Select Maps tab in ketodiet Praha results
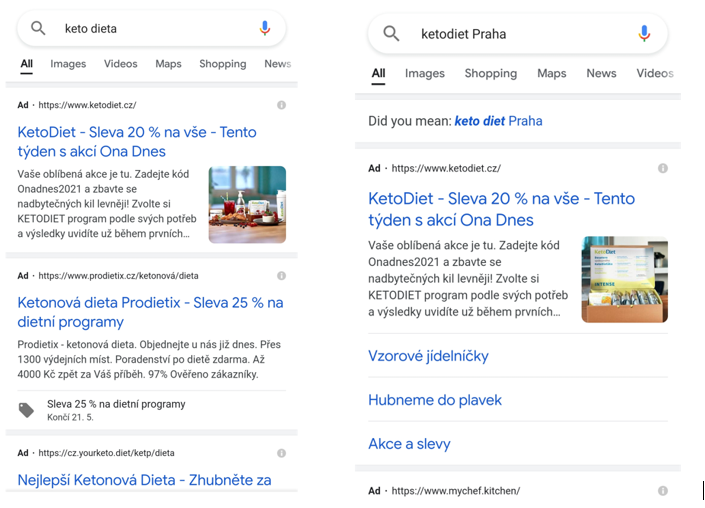705x508 pixels. (x=552, y=73)
